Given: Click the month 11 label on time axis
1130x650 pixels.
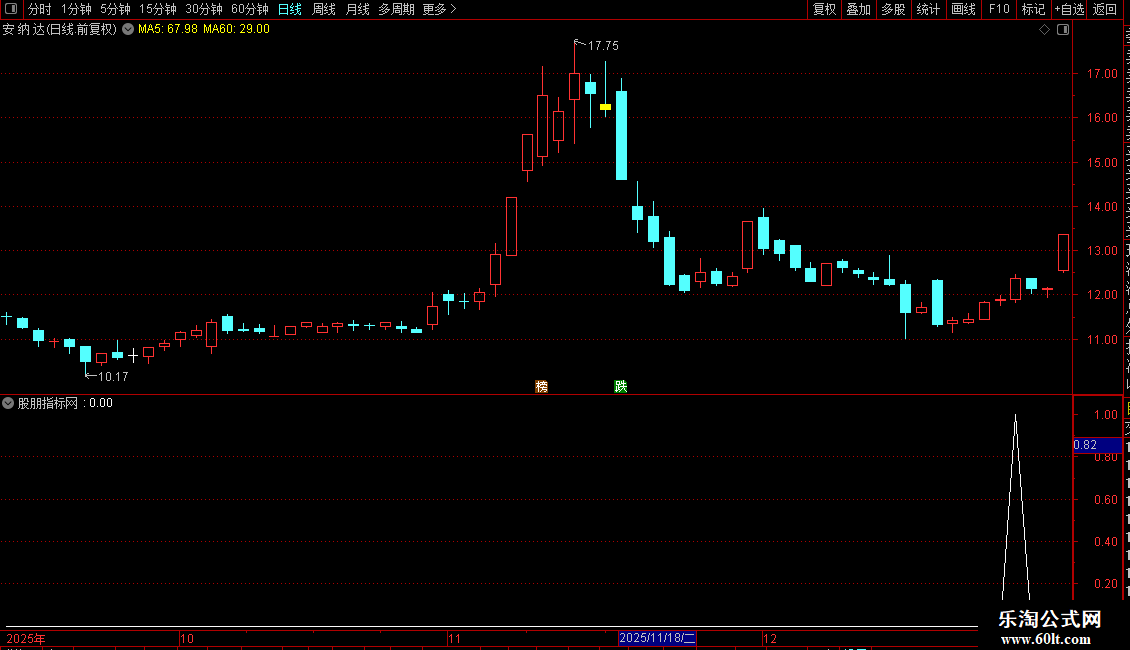Looking at the screenshot, I should coord(454,639).
